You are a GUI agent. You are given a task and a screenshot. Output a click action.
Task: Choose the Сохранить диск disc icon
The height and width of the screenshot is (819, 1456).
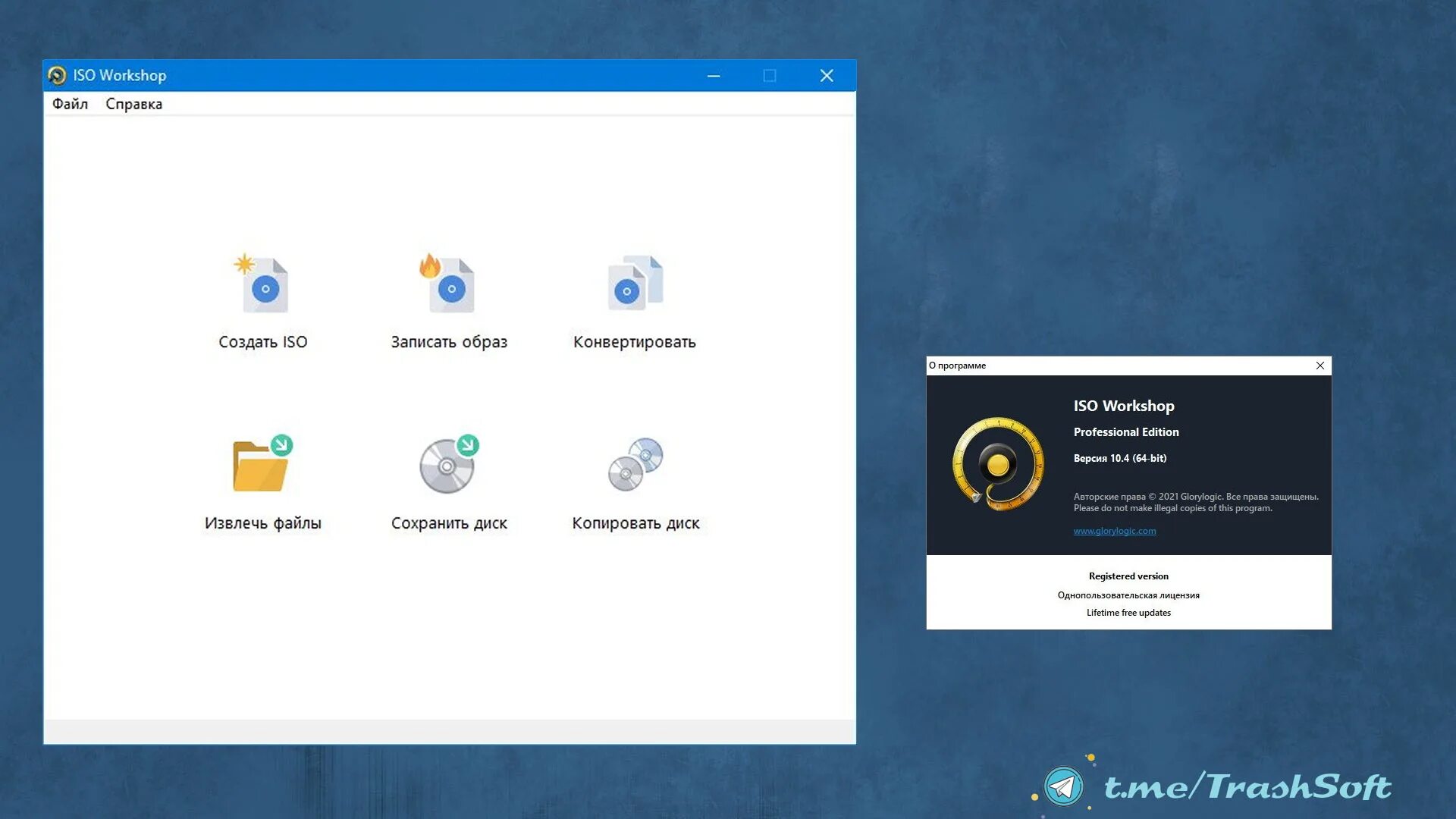(449, 463)
